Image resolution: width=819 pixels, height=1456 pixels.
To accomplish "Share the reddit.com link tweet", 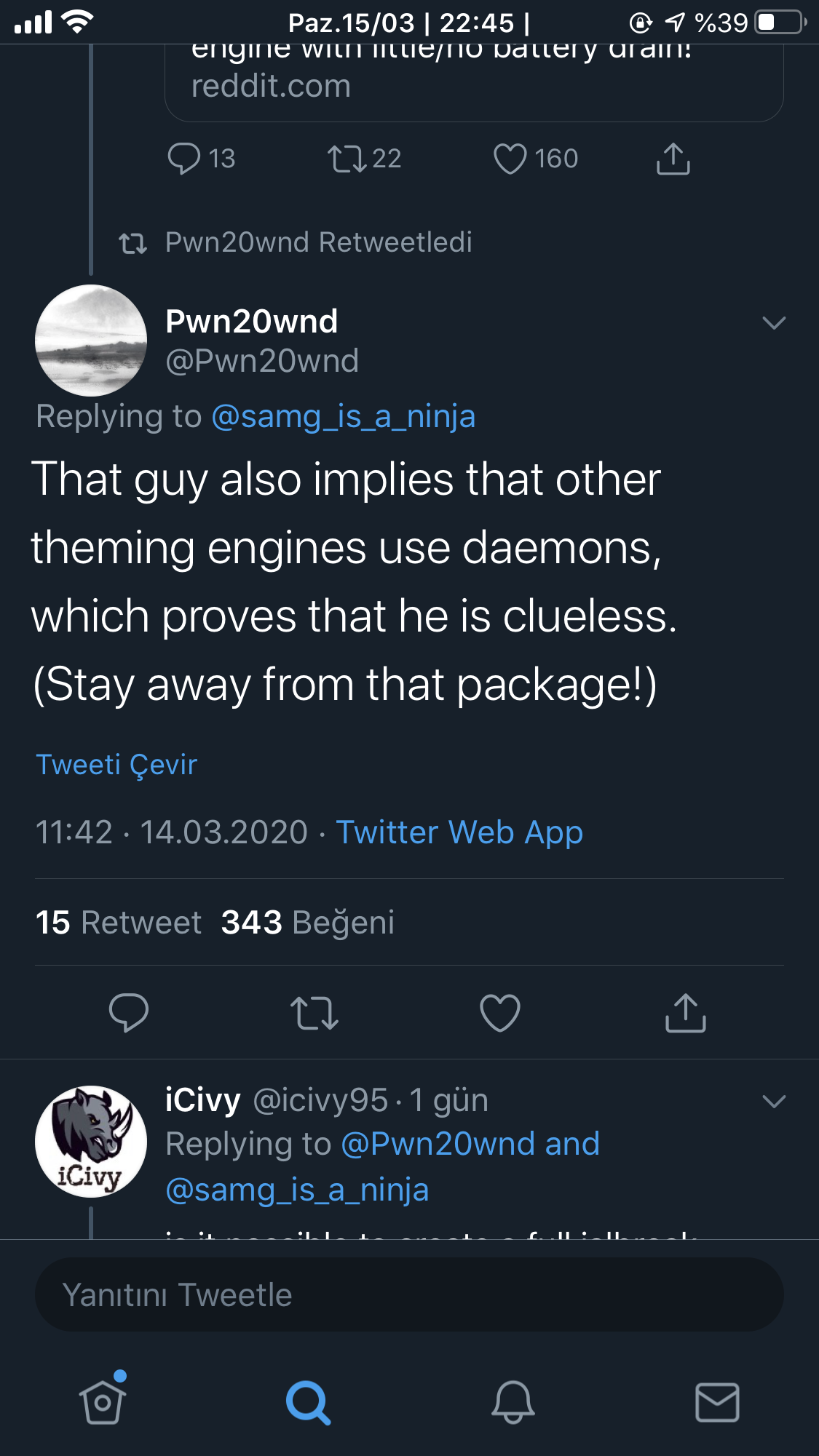I will click(673, 159).
